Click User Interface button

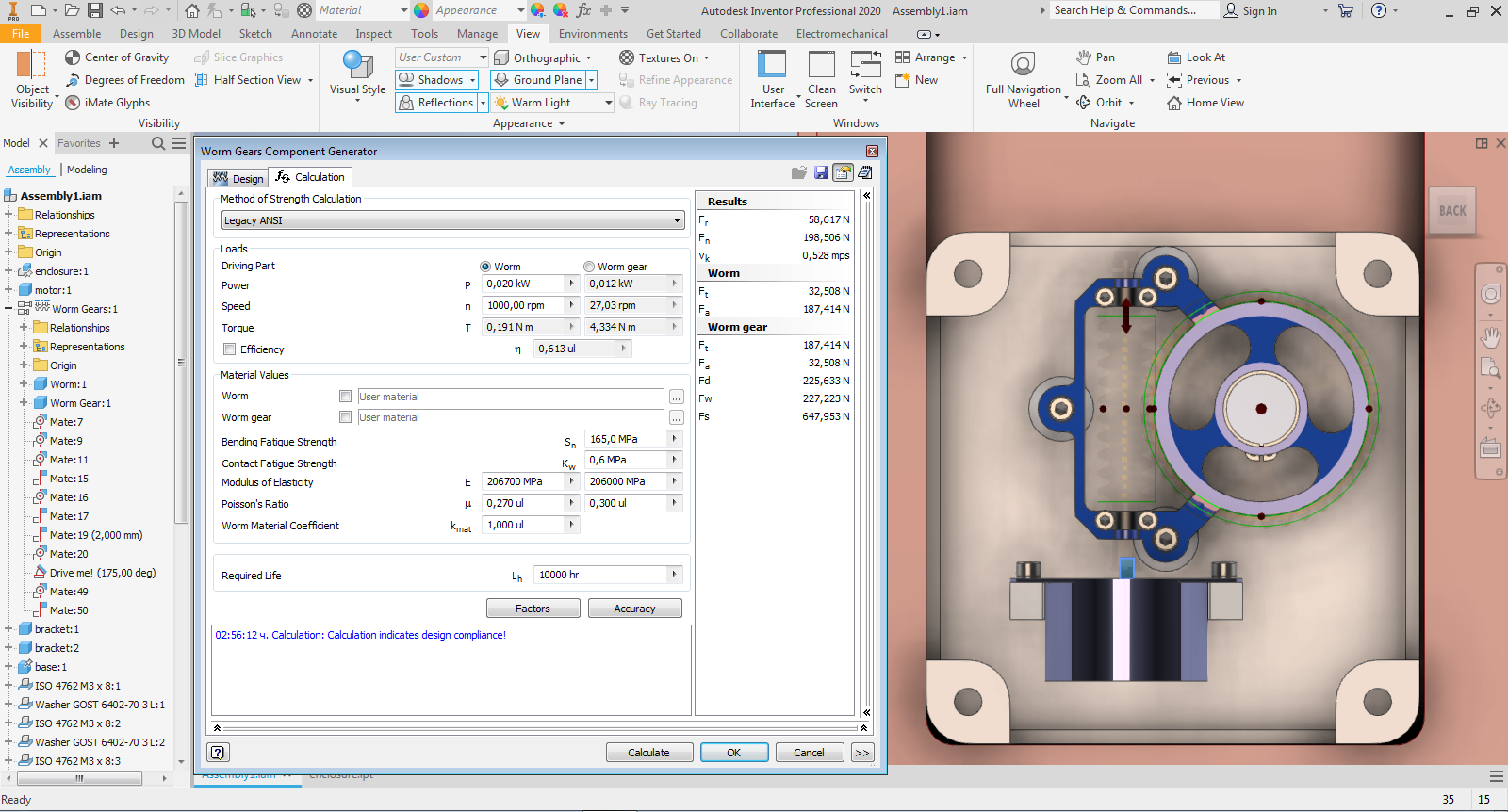pos(773,80)
